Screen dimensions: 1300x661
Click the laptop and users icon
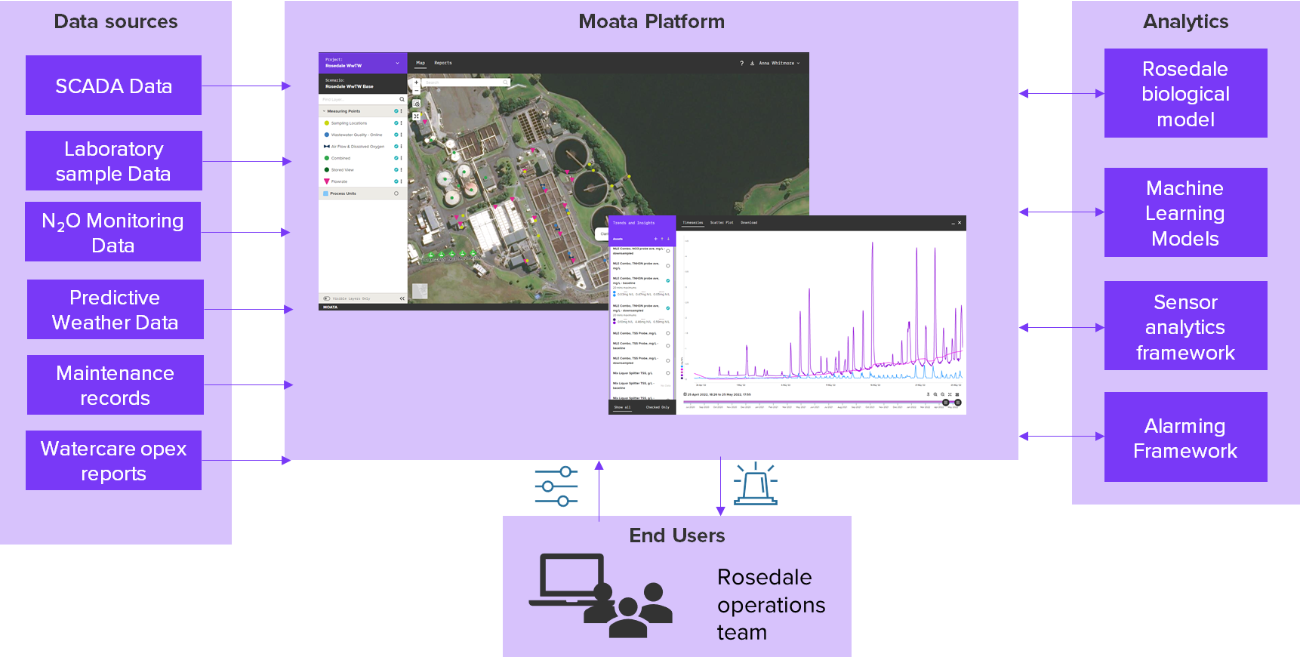600,595
